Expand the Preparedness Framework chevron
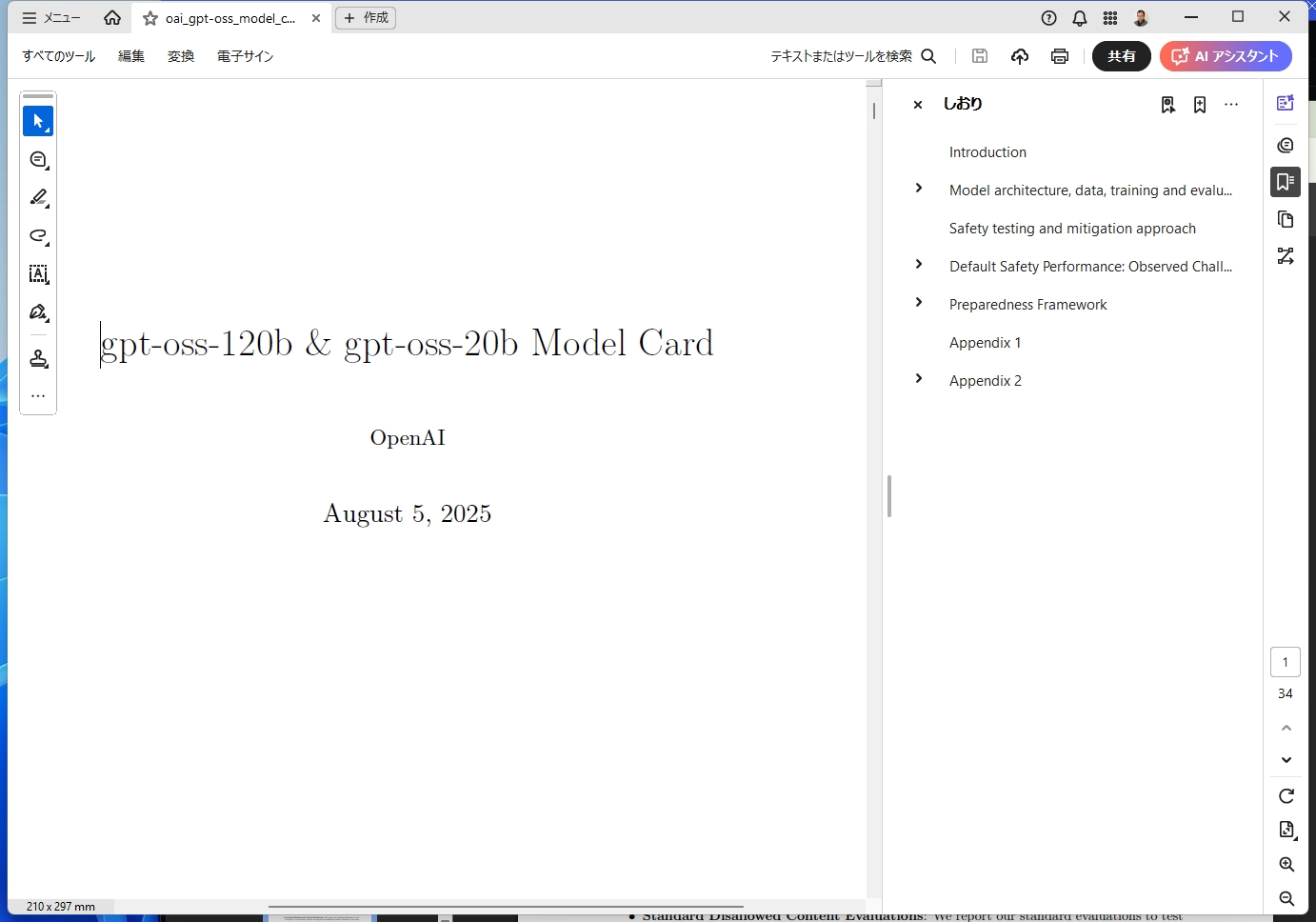 [919, 303]
